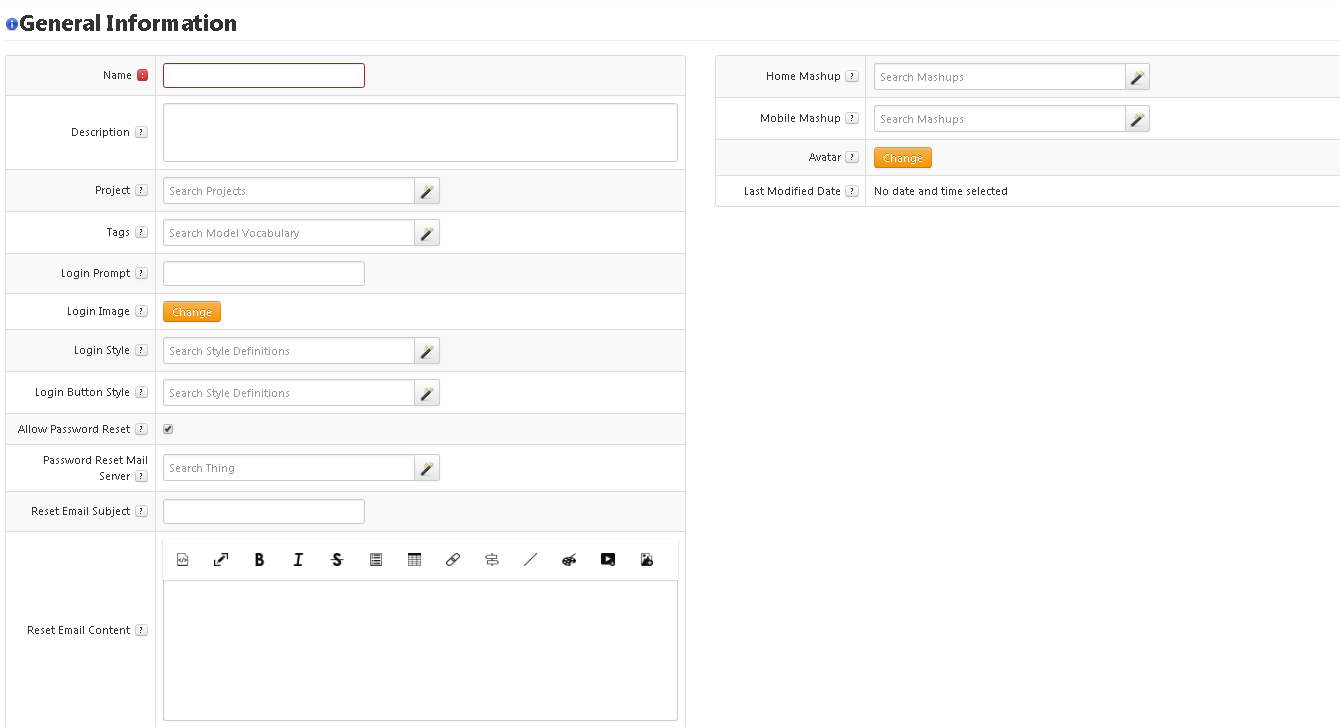1340x727 pixels.
Task: Show help icon next to Avatar label
Action: [852, 157]
